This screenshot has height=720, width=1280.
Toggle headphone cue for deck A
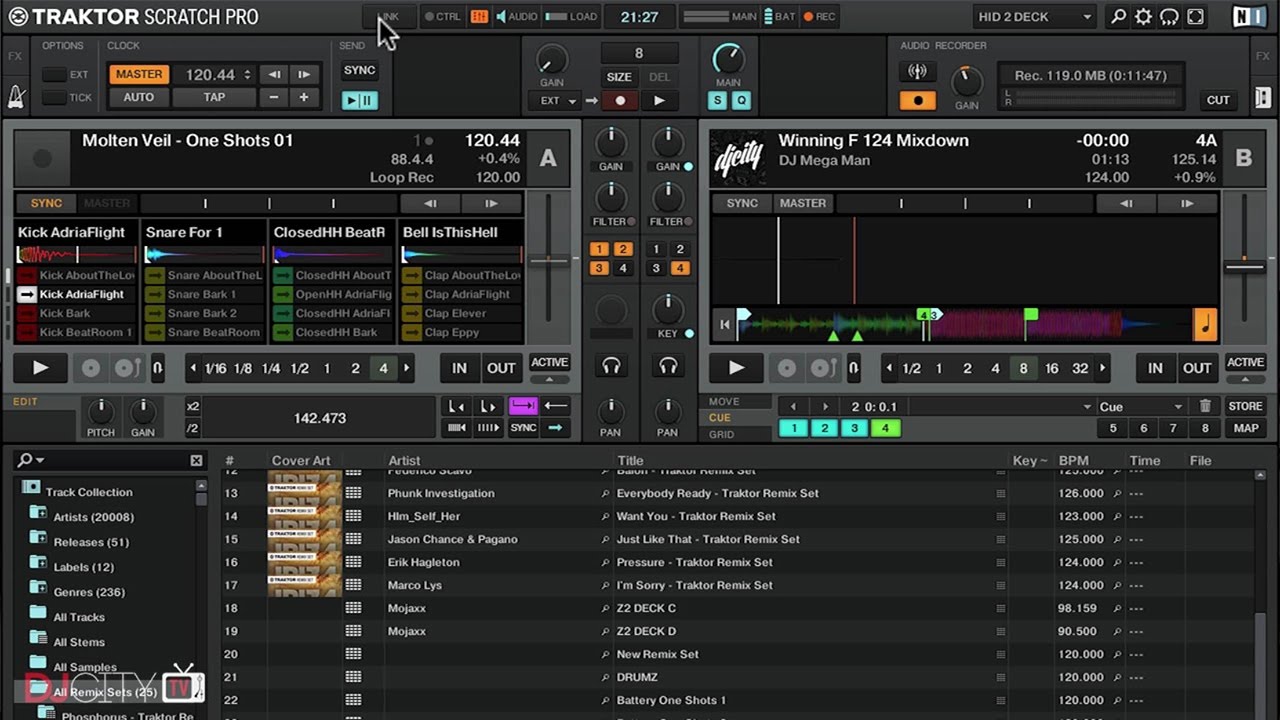(x=611, y=367)
